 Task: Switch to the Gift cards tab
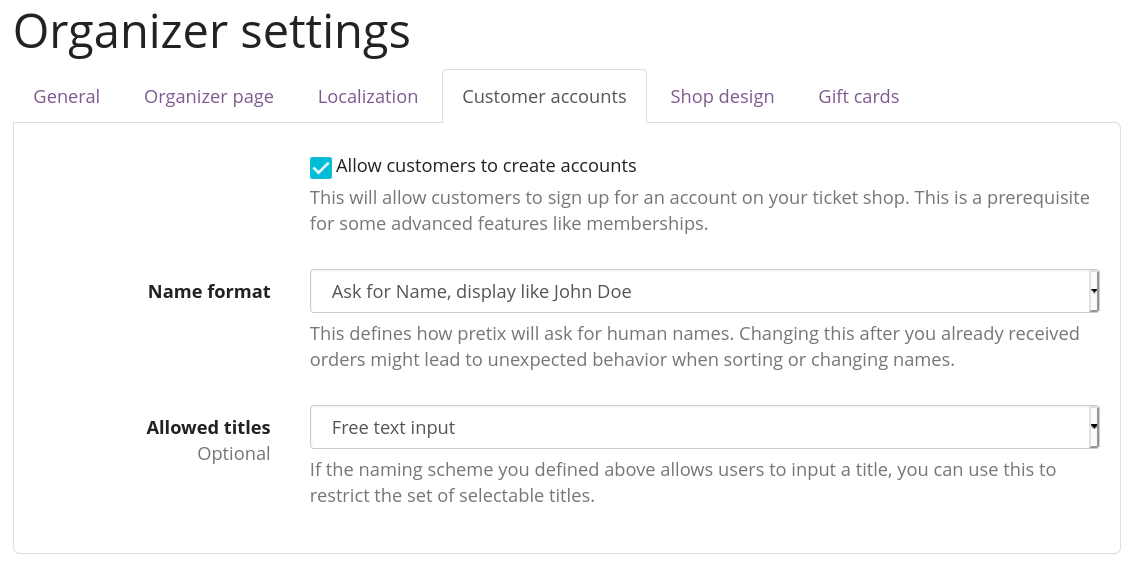(x=858, y=97)
